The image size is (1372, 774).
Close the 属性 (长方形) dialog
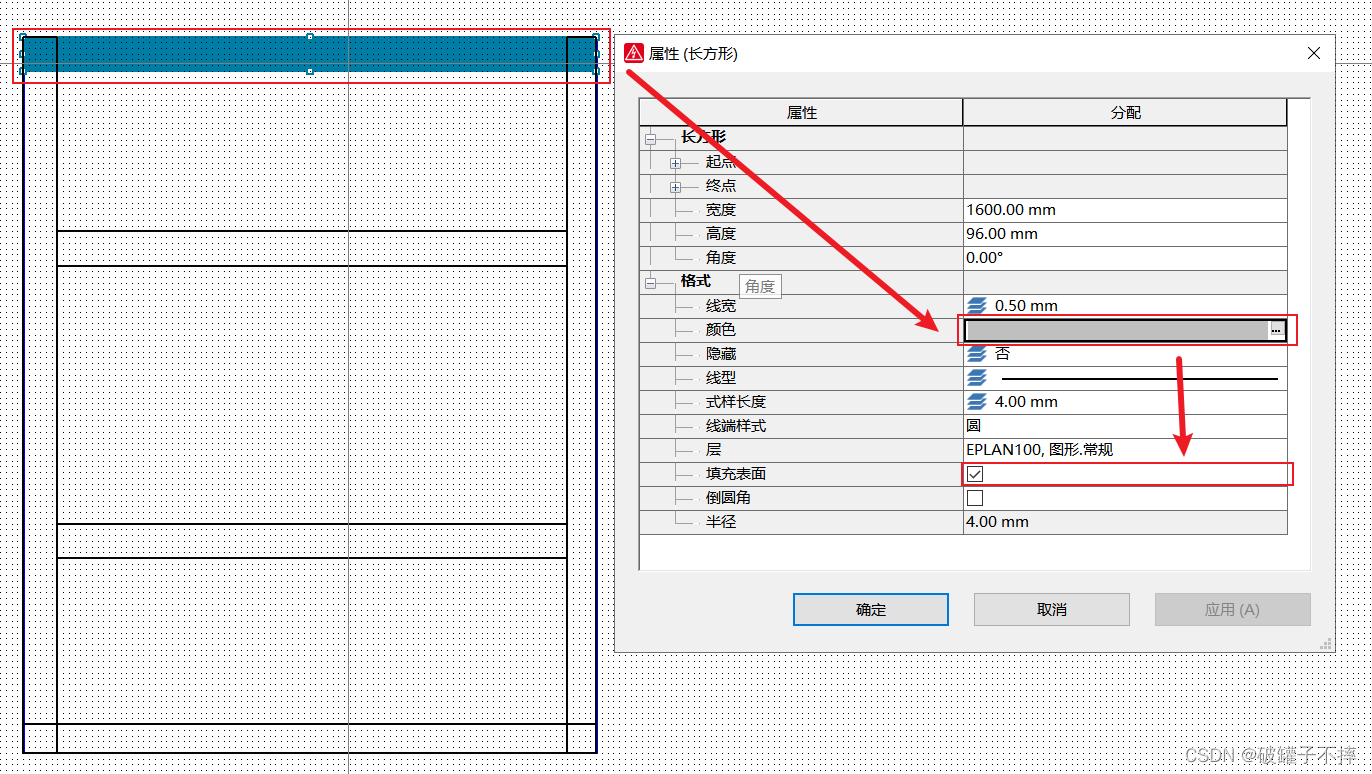1314,53
